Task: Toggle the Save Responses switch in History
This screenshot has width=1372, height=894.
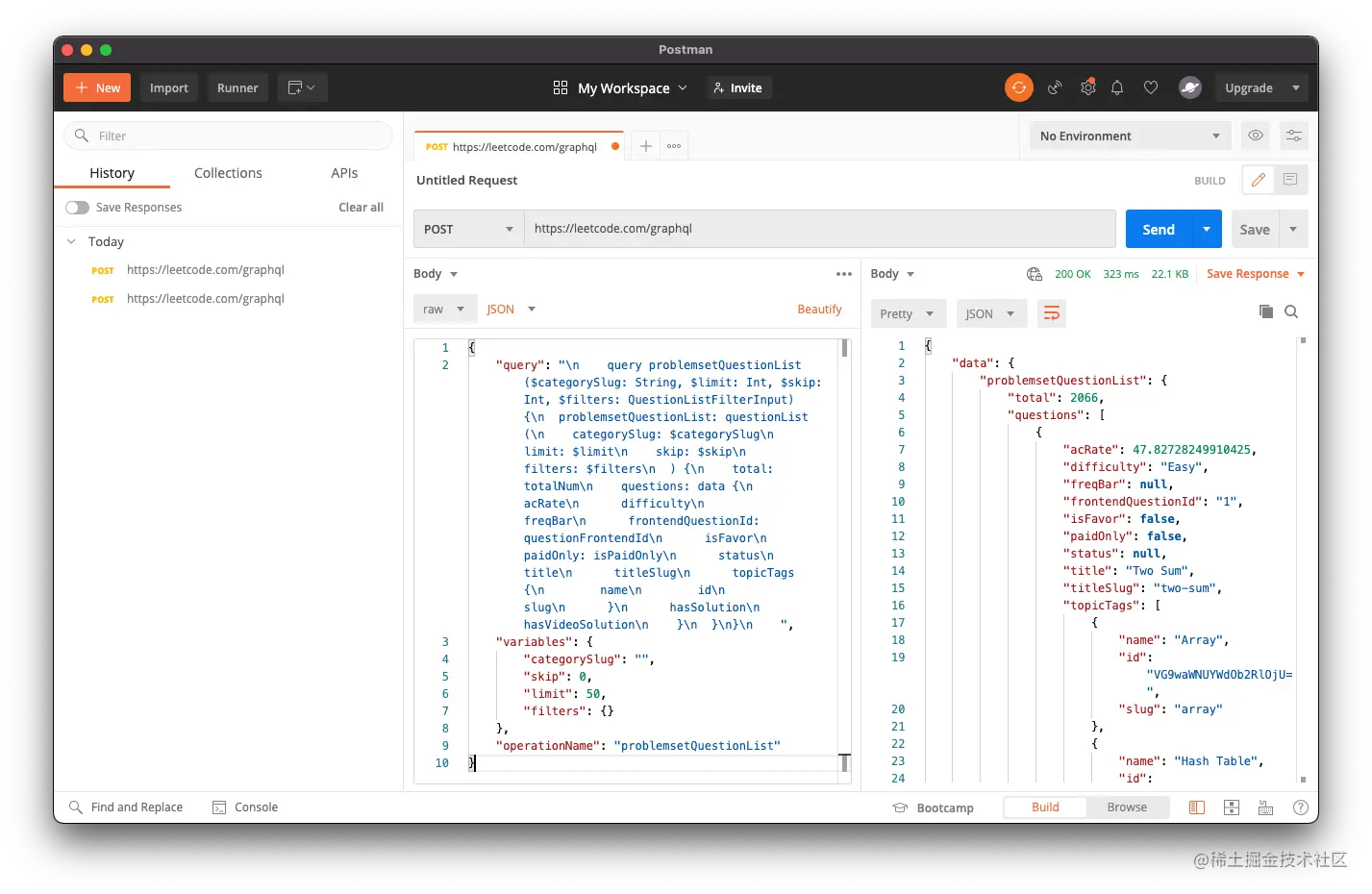Action: pyautogui.click(x=76, y=207)
